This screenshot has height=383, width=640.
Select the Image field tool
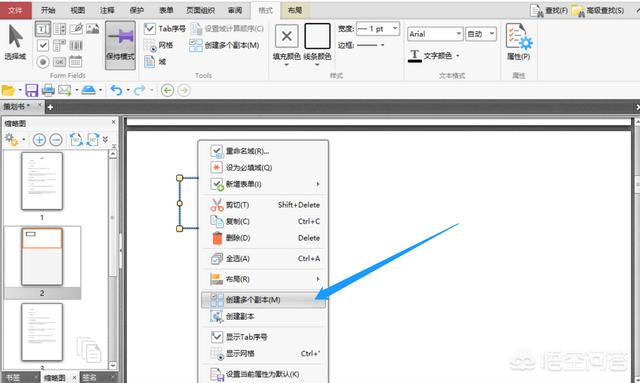point(93,29)
